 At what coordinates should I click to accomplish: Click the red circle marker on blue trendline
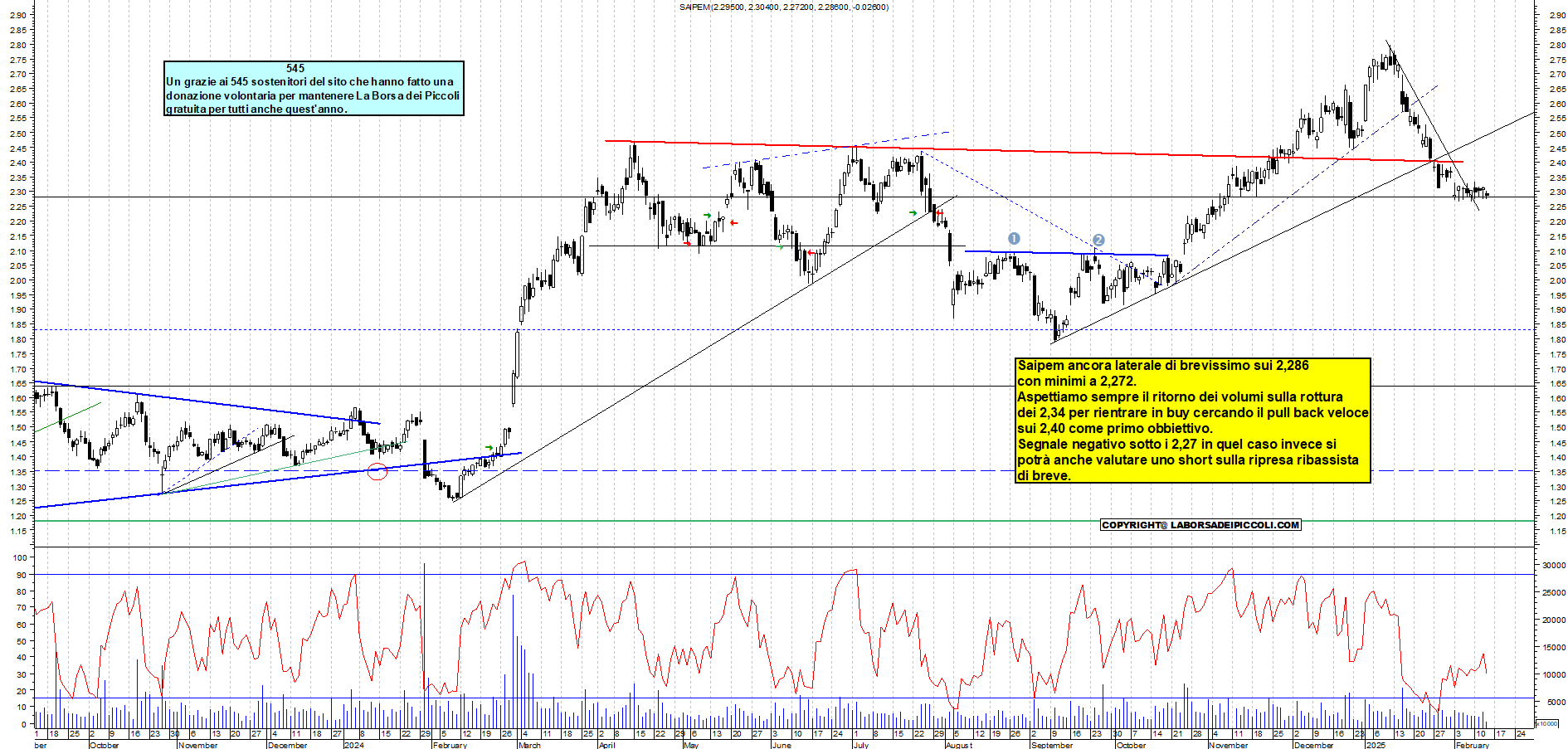point(377,472)
